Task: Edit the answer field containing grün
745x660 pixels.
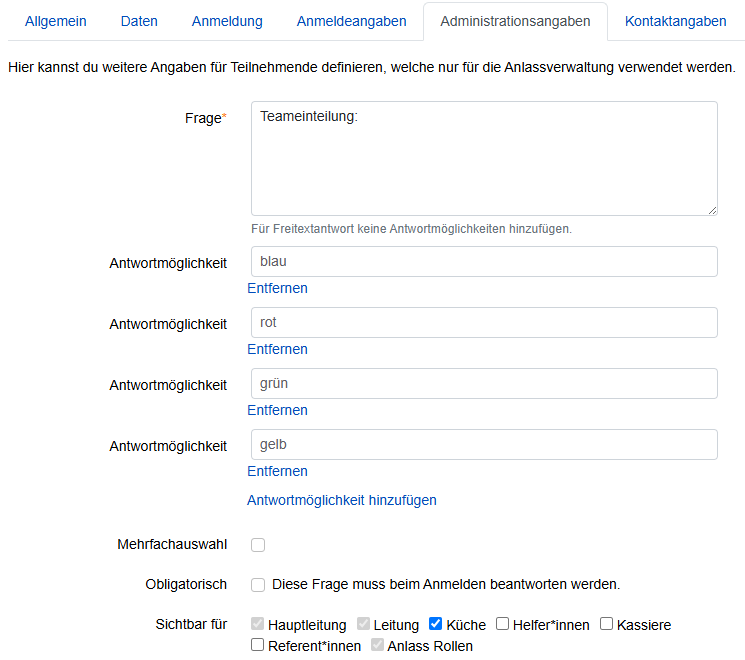Action: coord(484,383)
